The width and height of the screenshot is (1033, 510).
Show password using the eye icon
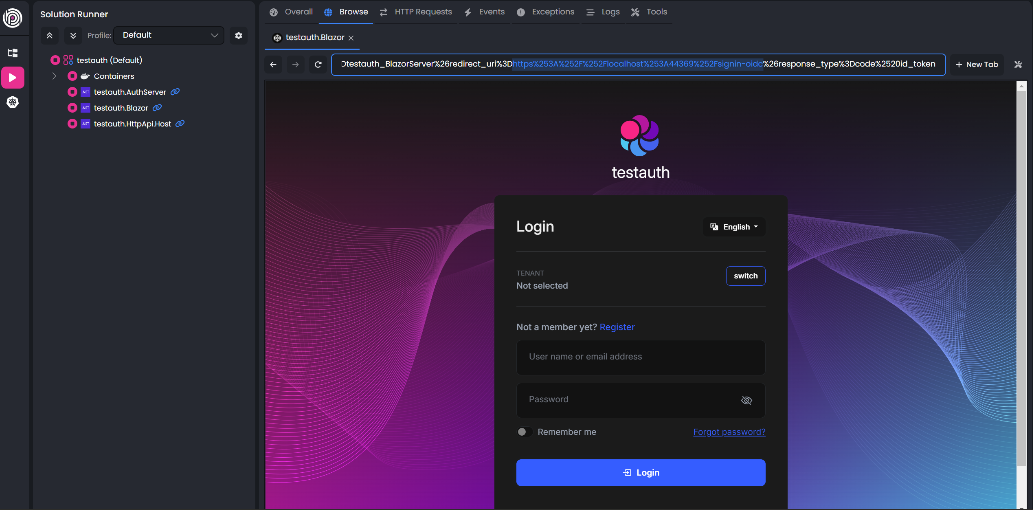pyautogui.click(x=746, y=400)
